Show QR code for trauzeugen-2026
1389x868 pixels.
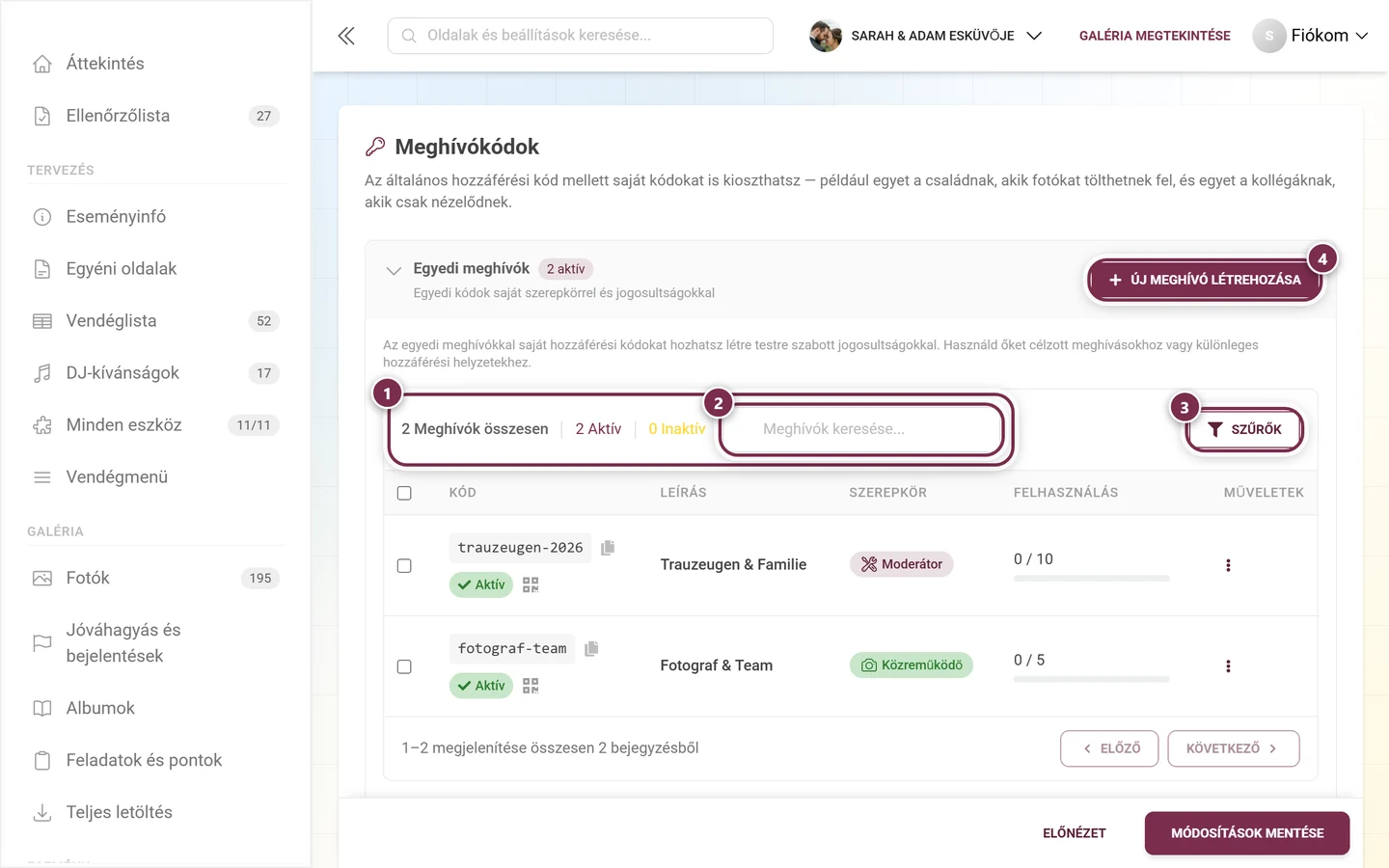click(531, 584)
